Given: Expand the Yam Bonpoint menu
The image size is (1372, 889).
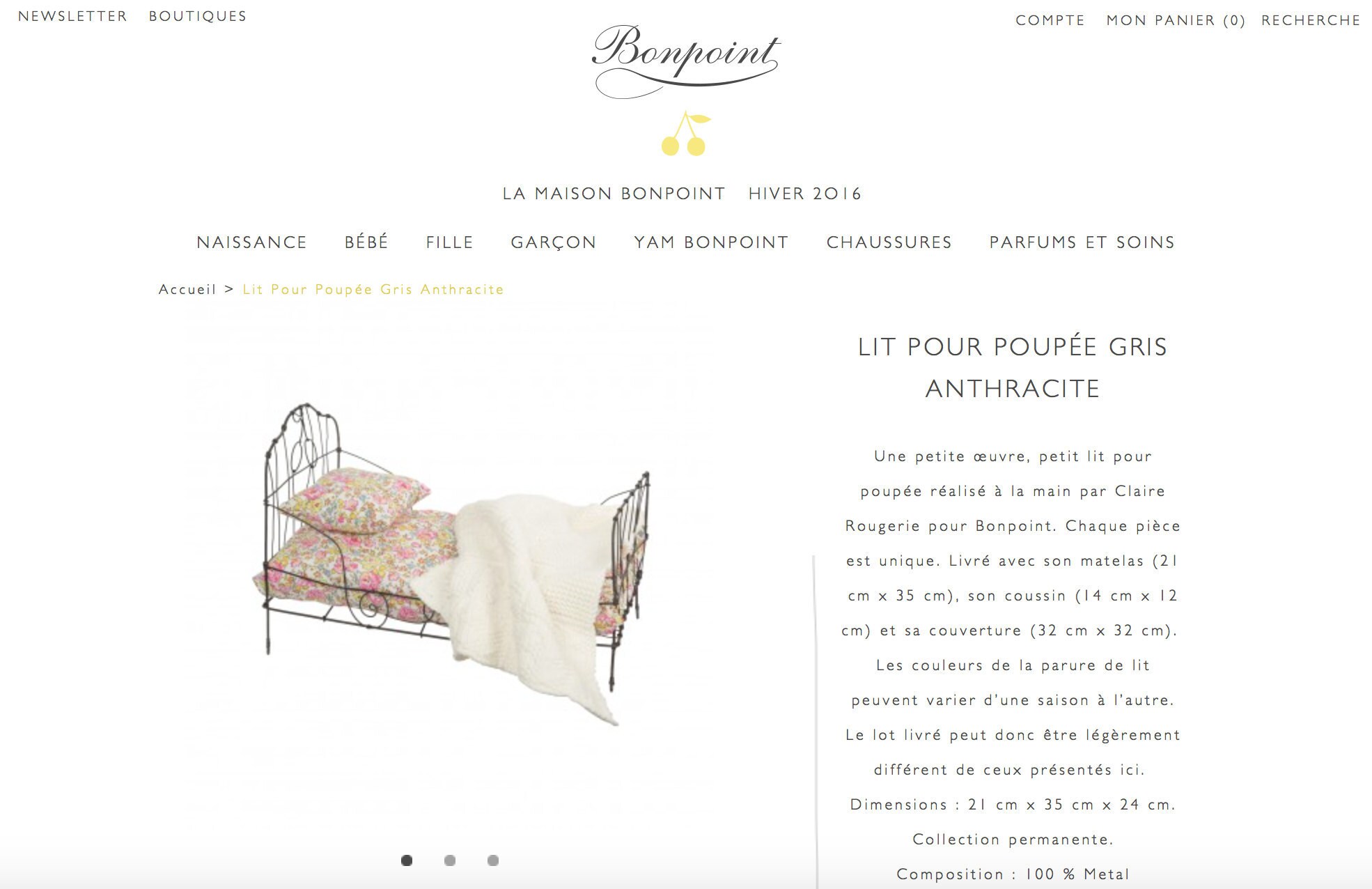Looking at the screenshot, I should (x=712, y=242).
